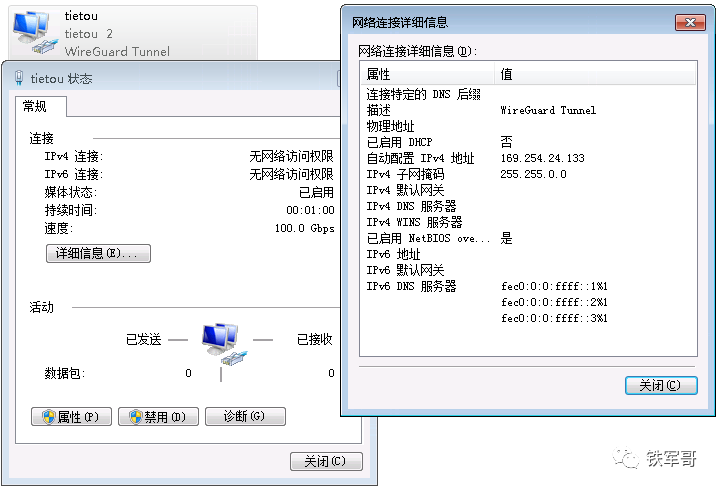Image resolution: width=719 pixels, height=489 pixels.
Task: Click the 诊断(G) button
Action: click(245, 417)
